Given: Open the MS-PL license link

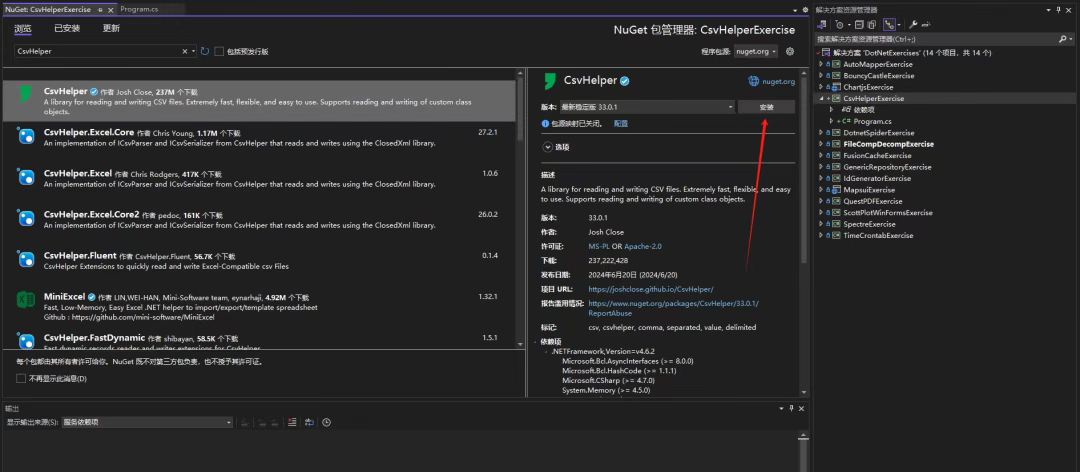Looking at the screenshot, I should (599, 246).
